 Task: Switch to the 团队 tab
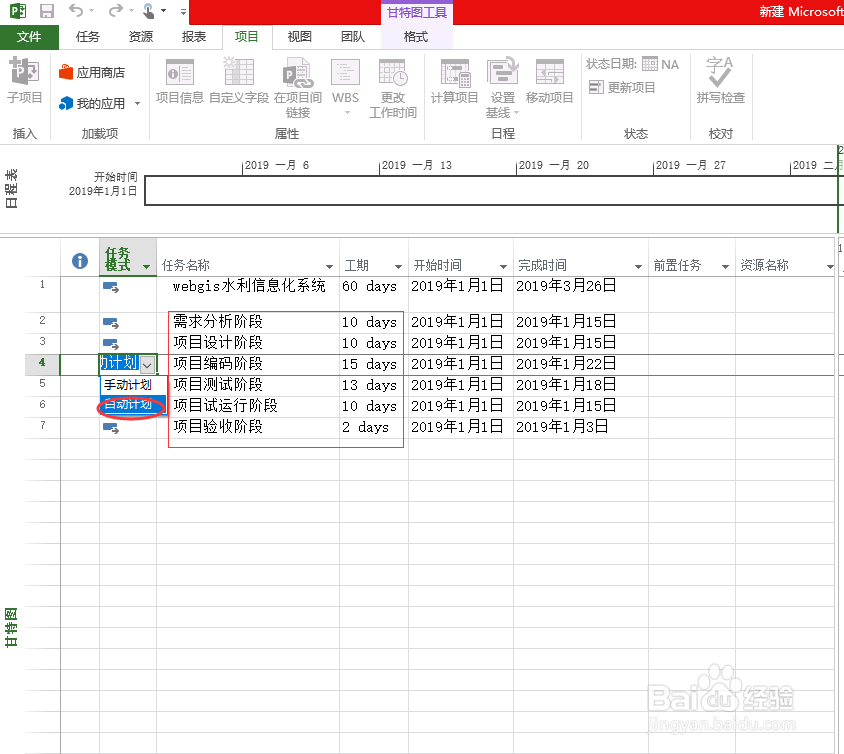(x=353, y=37)
